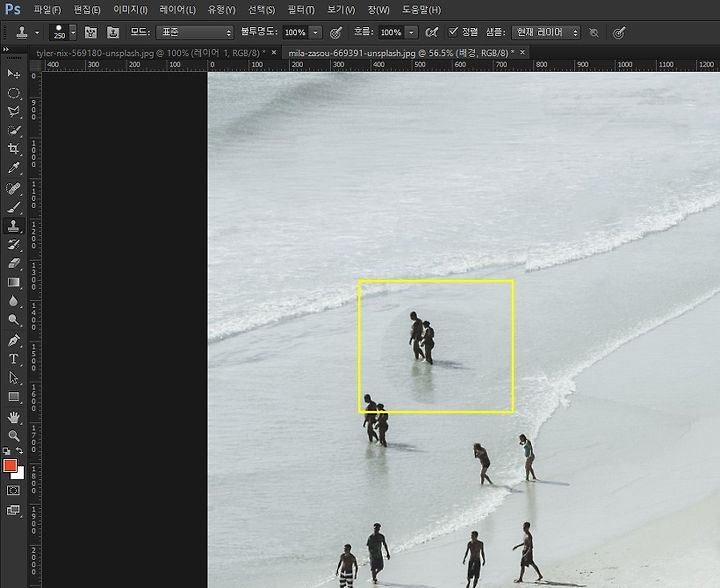Screen dimensions: 720x588
Task: Uncheck the 정렬 (Aligned) checkbox
Action: (453, 31)
